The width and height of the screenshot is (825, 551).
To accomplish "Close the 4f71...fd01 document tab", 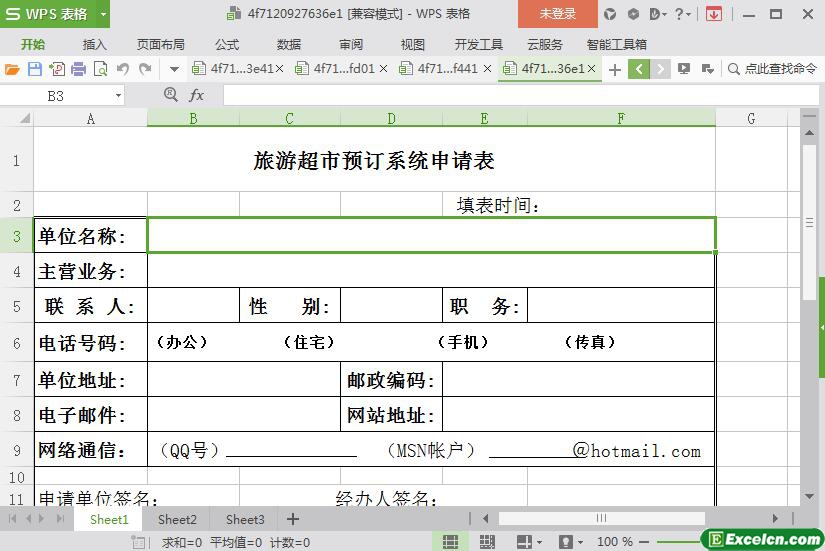I will (383, 68).
